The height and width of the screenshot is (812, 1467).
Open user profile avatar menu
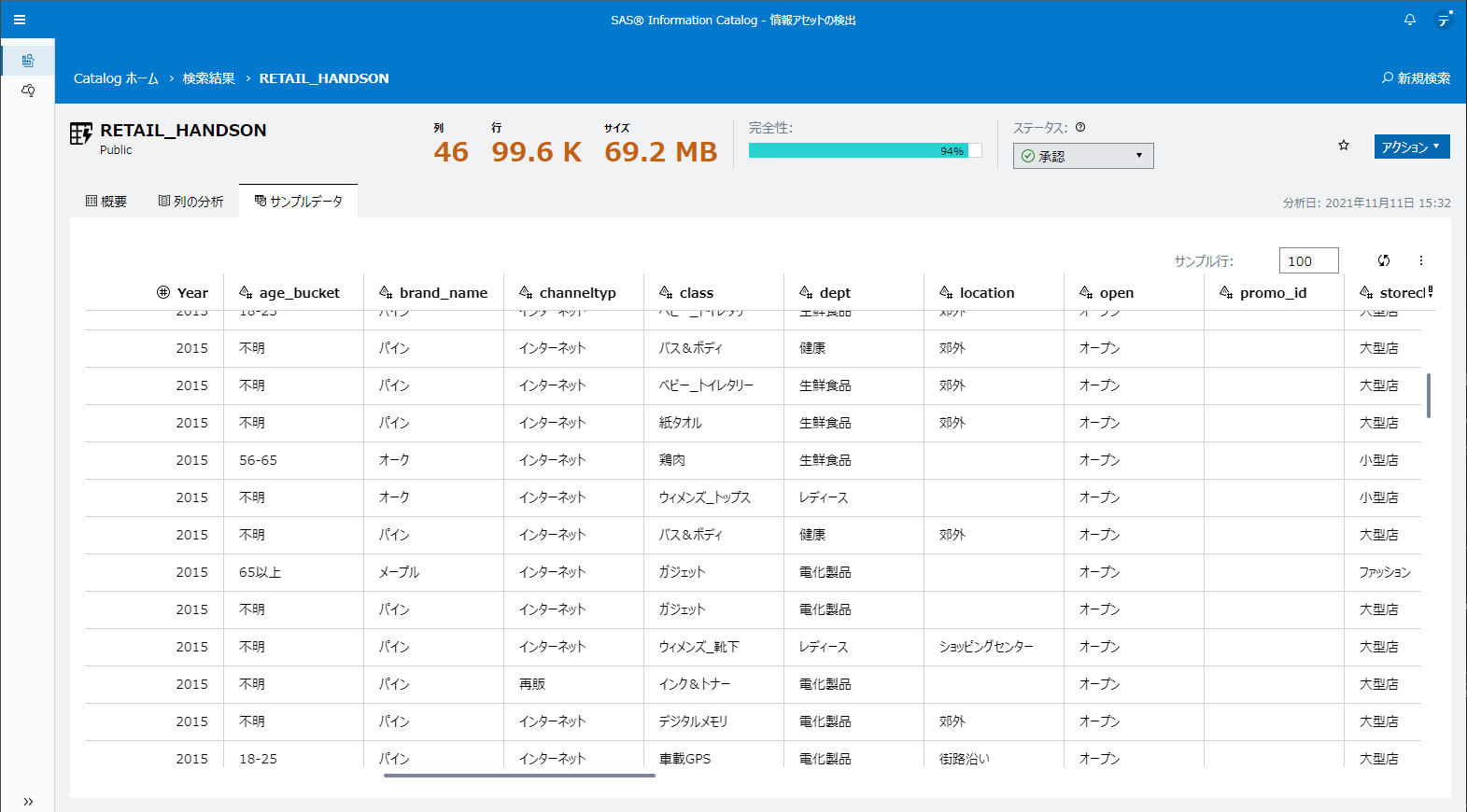click(1444, 20)
